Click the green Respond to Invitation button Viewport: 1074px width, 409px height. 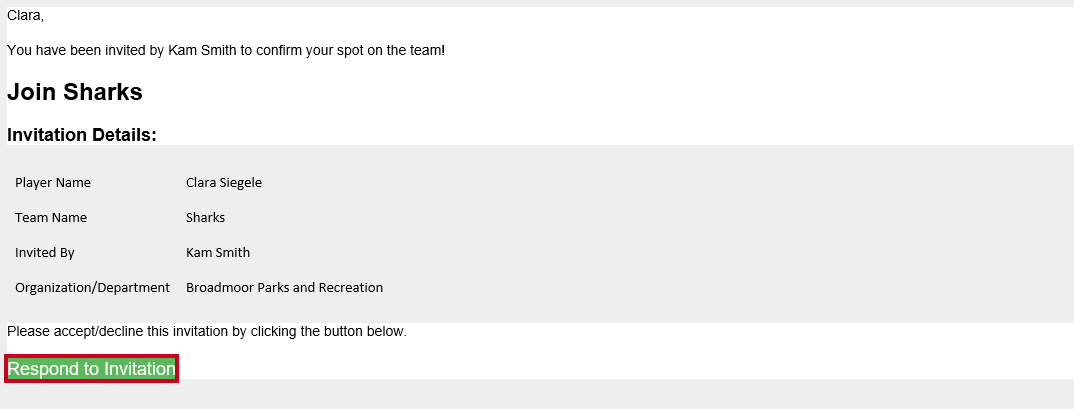pyautogui.click(x=91, y=369)
